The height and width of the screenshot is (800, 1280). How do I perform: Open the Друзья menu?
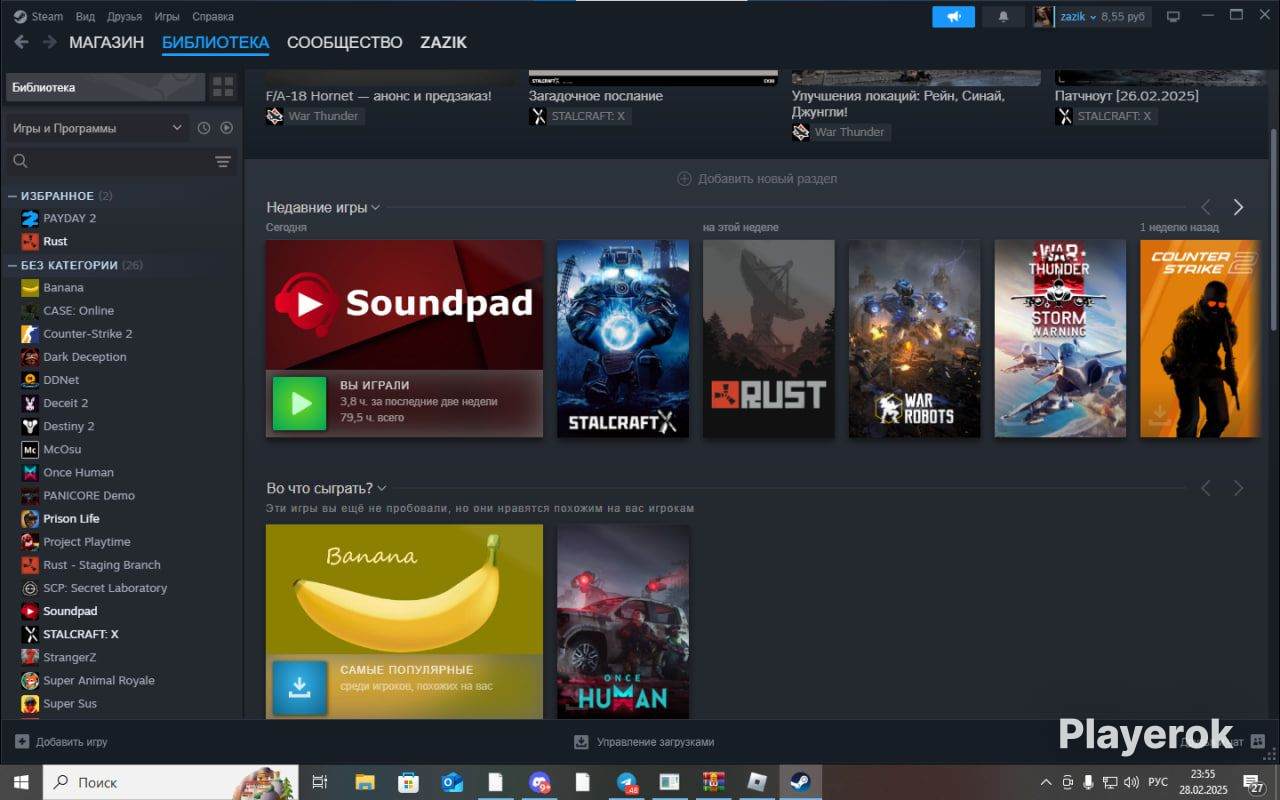(x=124, y=16)
